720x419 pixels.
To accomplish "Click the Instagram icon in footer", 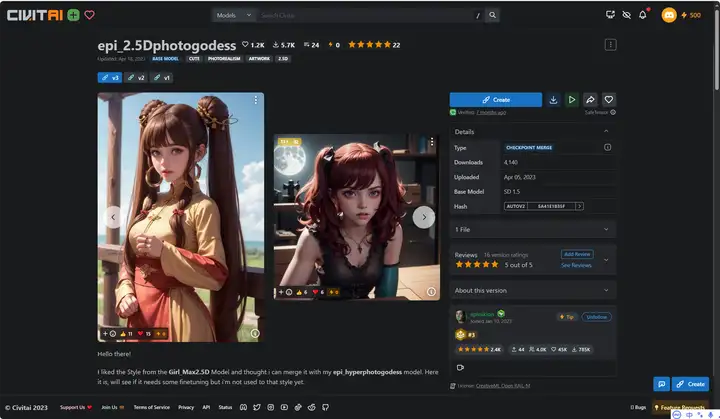I will [271, 408].
